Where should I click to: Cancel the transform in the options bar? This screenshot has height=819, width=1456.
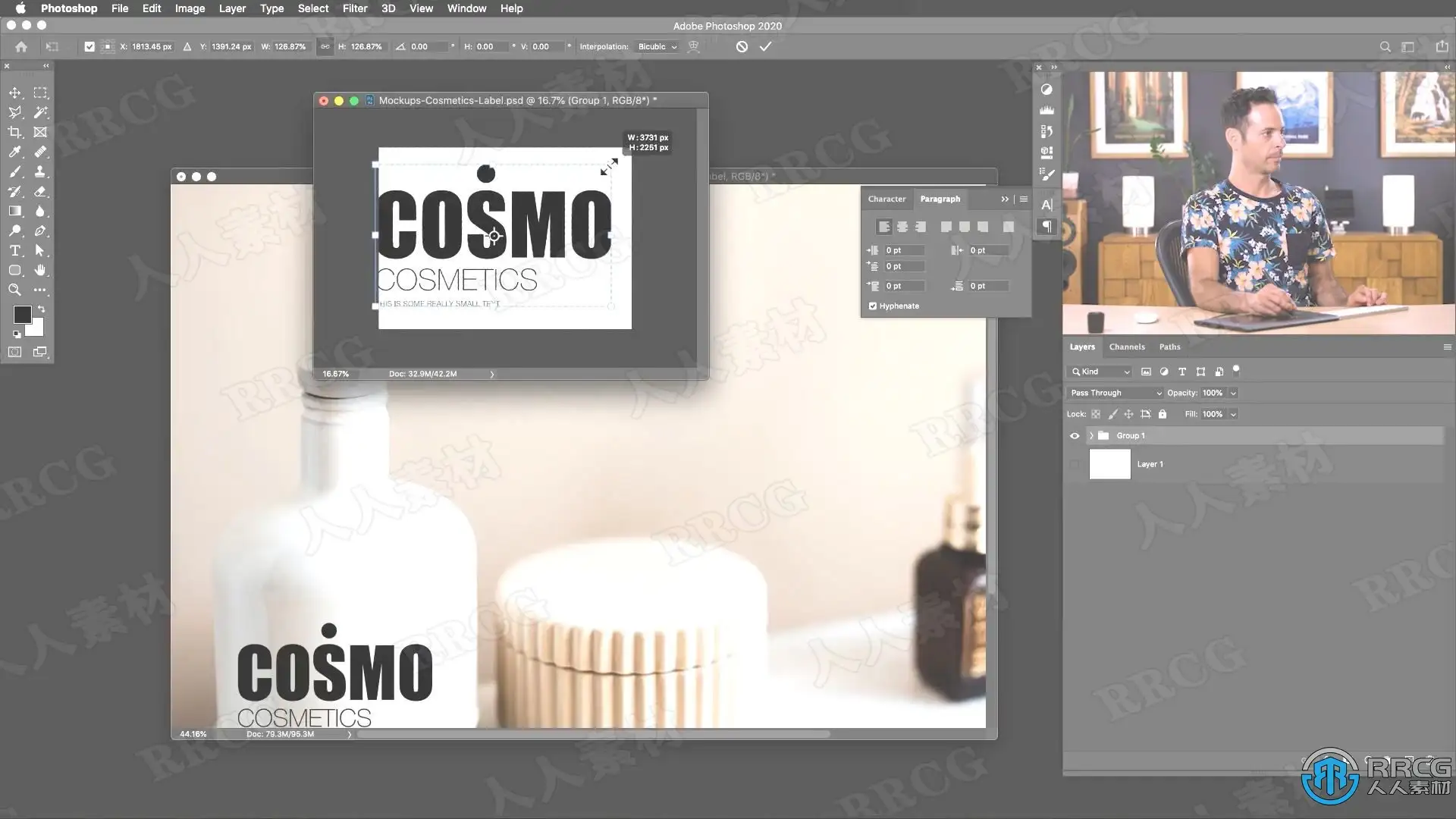[742, 46]
